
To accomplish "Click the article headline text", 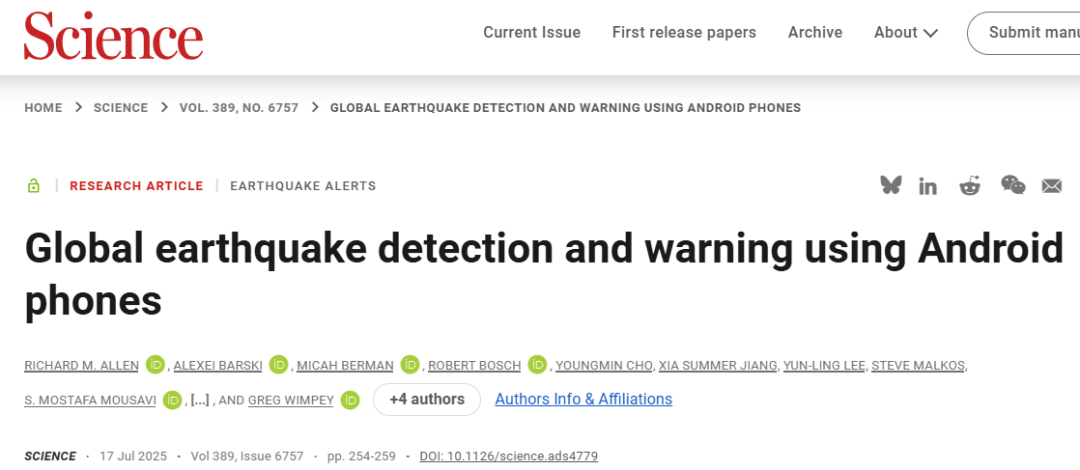I will (544, 274).
